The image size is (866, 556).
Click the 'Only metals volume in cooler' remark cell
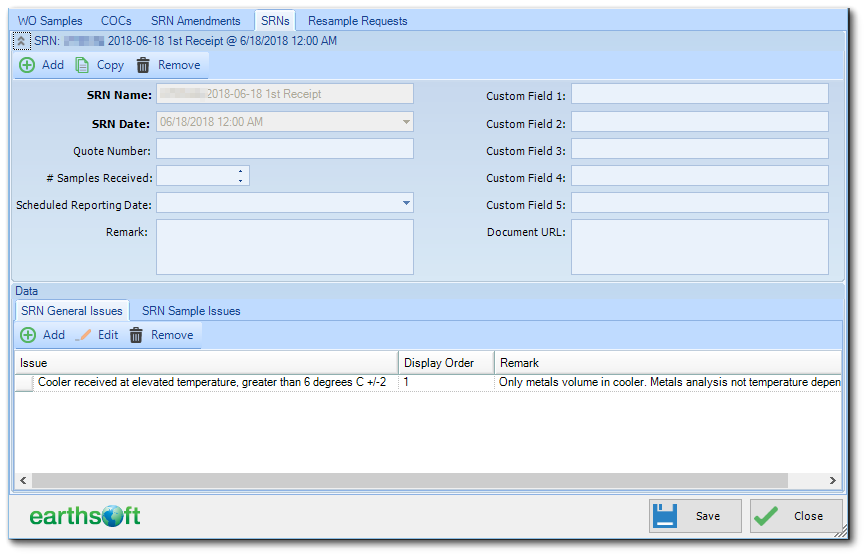coord(668,383)
